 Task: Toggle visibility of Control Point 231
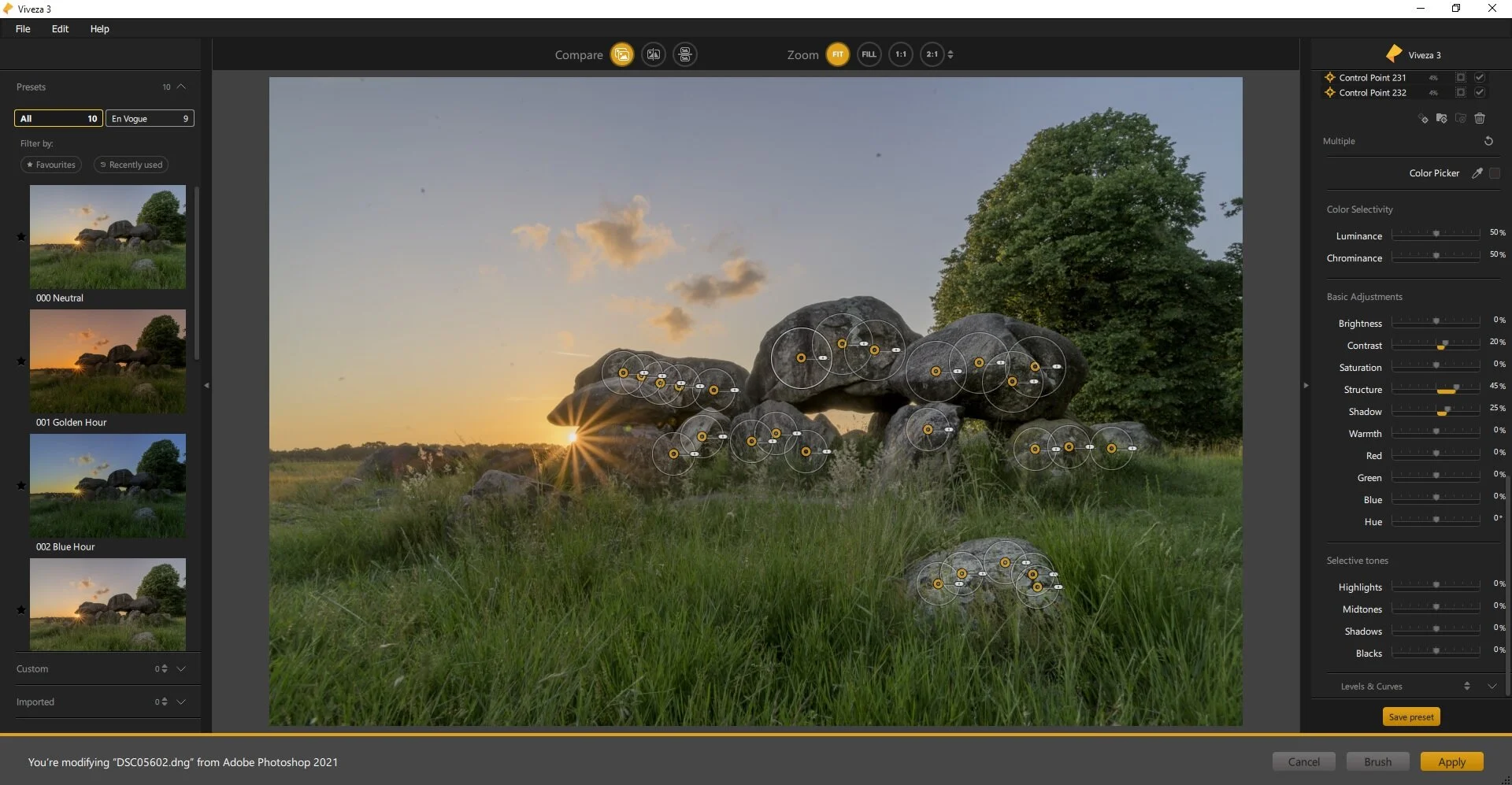coord(1480,77)
